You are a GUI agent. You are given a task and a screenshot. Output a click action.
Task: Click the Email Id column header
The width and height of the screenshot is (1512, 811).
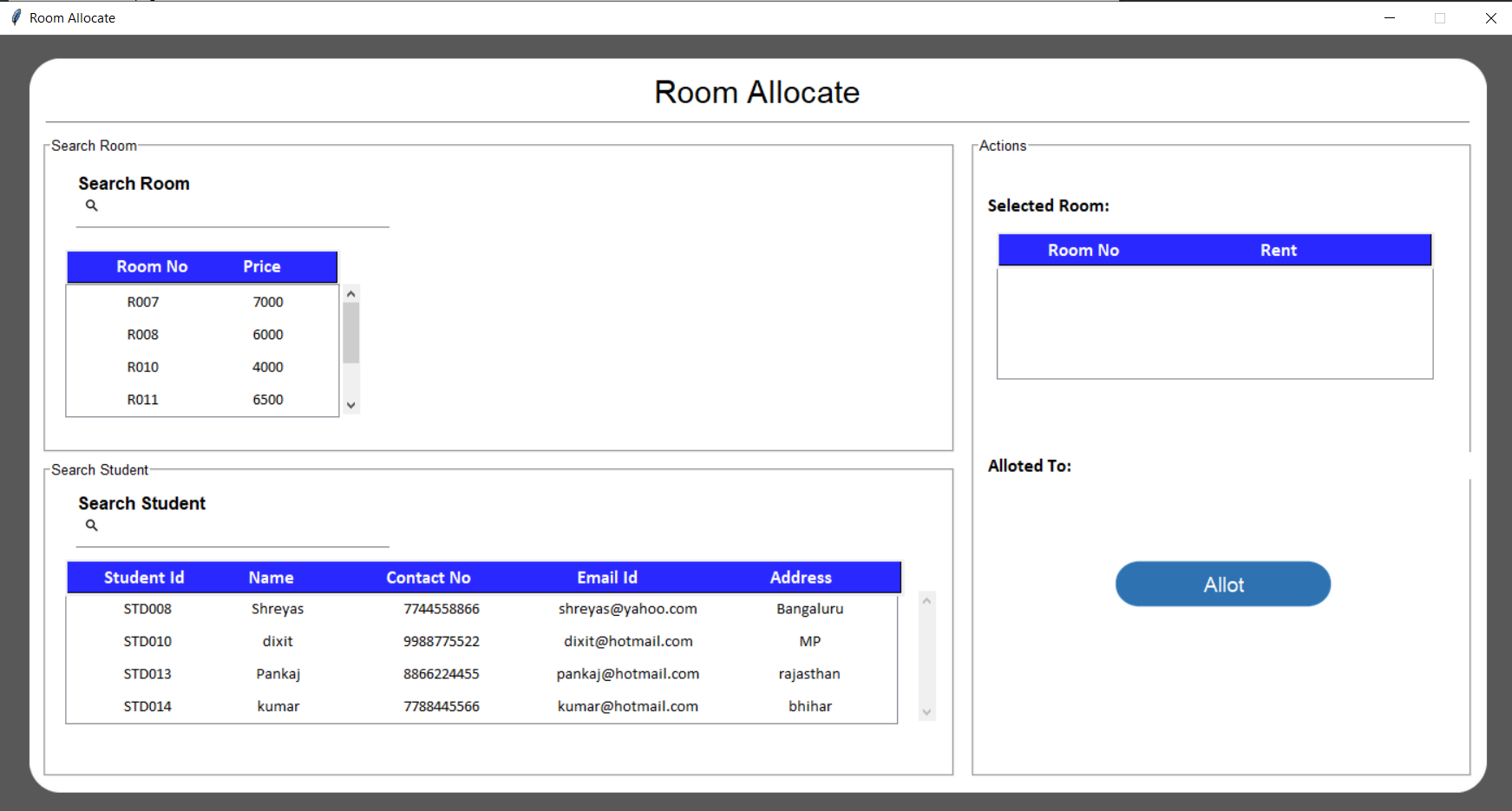click(x=607, y=578)
